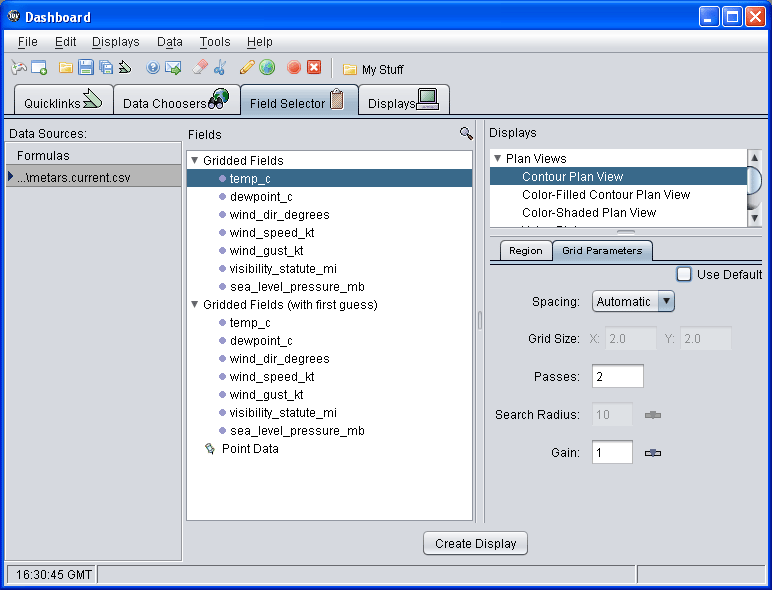Click the eraser icon in toolbar

click(200, 68)
